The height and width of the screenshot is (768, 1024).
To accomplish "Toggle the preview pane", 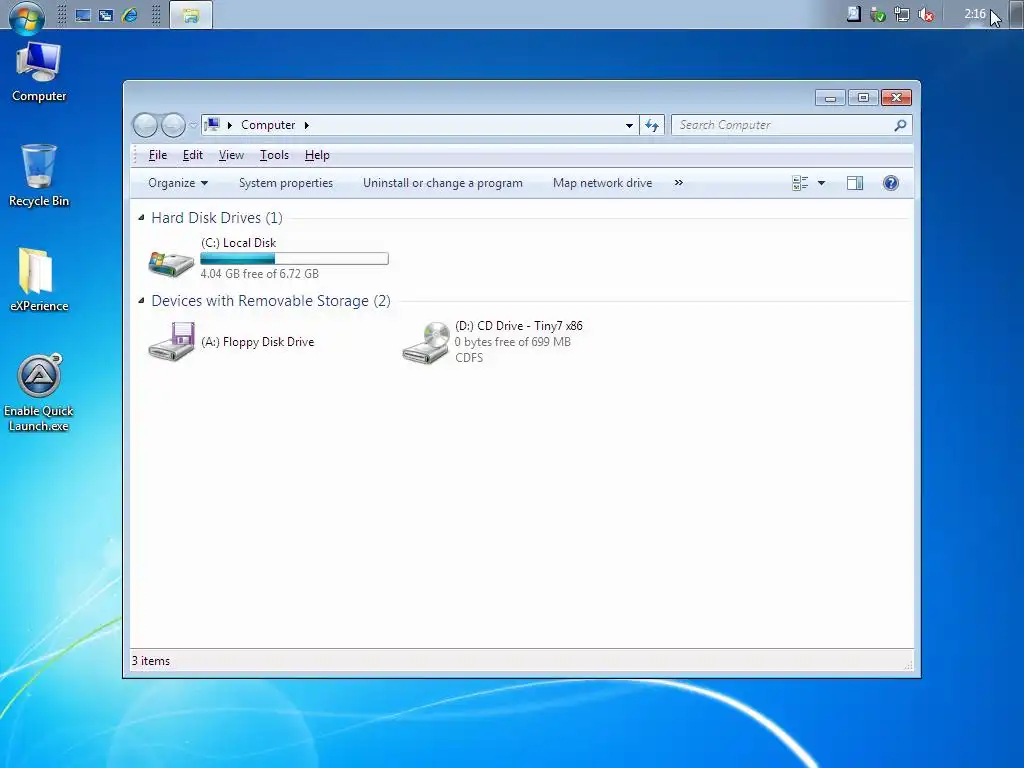I will pyautogui.click(x=855, y=183).
